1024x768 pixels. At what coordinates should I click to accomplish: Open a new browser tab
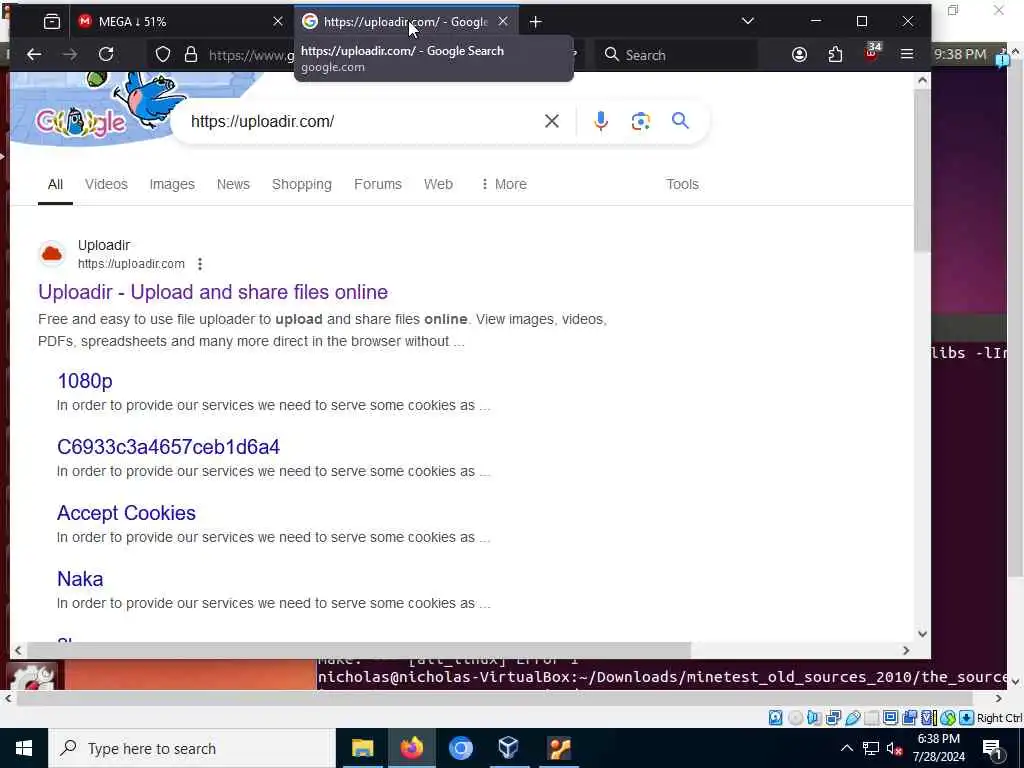[536, 22]
